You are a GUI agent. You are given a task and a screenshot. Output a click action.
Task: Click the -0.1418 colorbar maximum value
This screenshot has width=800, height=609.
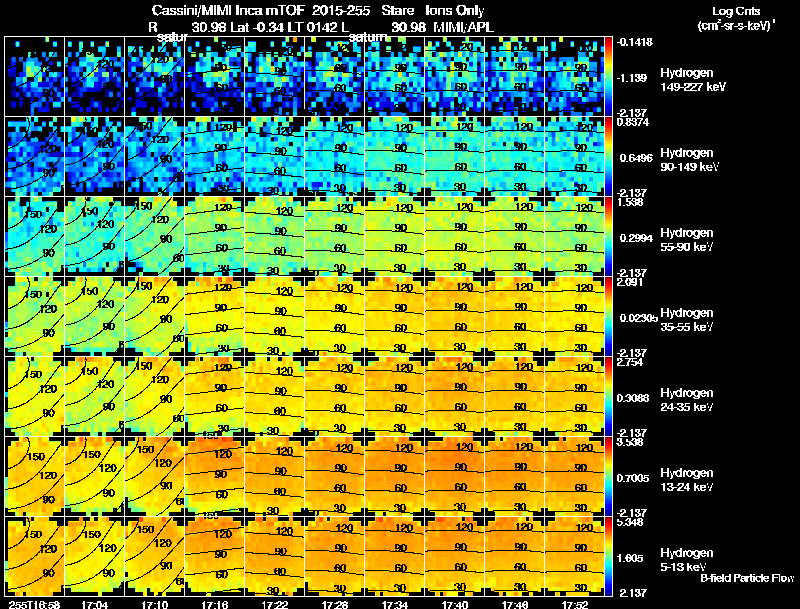point(635,42)
